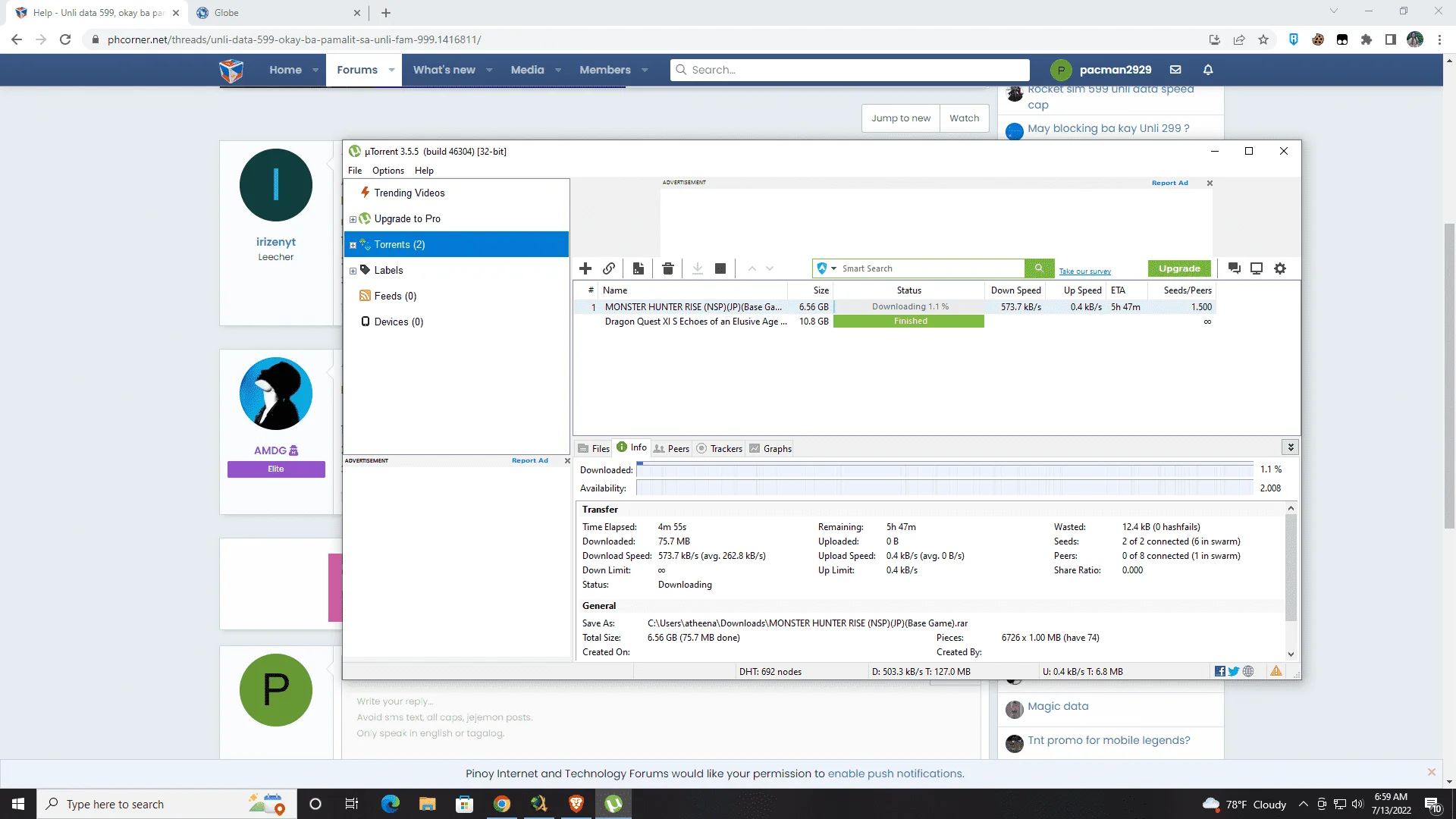Reload the browser page

tap(65, 39)
